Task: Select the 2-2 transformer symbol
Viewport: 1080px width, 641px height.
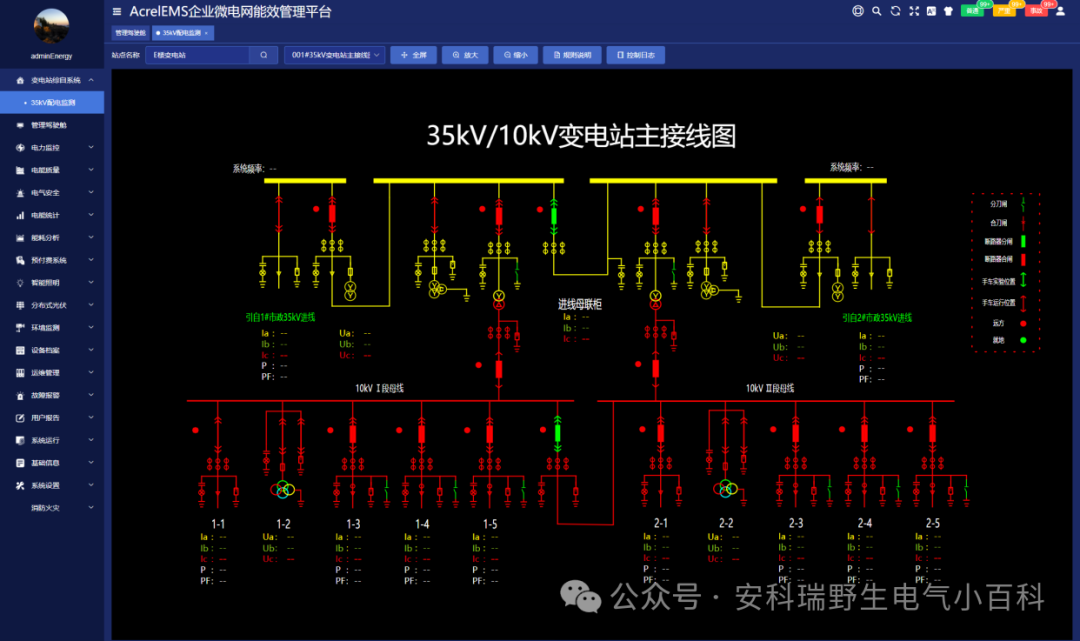Action: click(x=725, y=489)
